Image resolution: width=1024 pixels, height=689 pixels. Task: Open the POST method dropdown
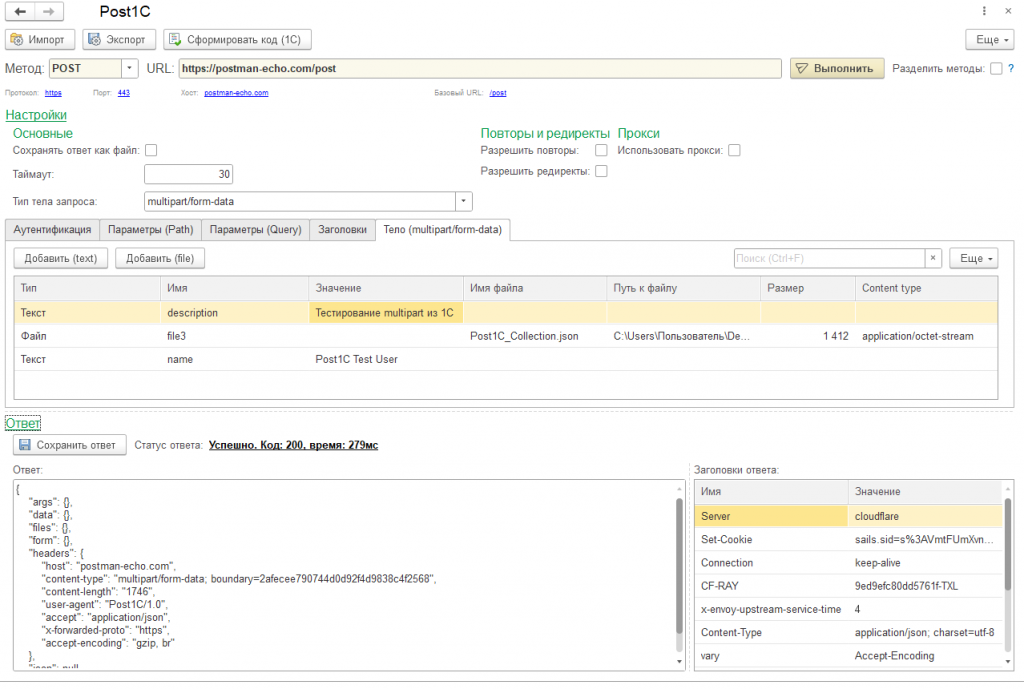pos(130,68)
